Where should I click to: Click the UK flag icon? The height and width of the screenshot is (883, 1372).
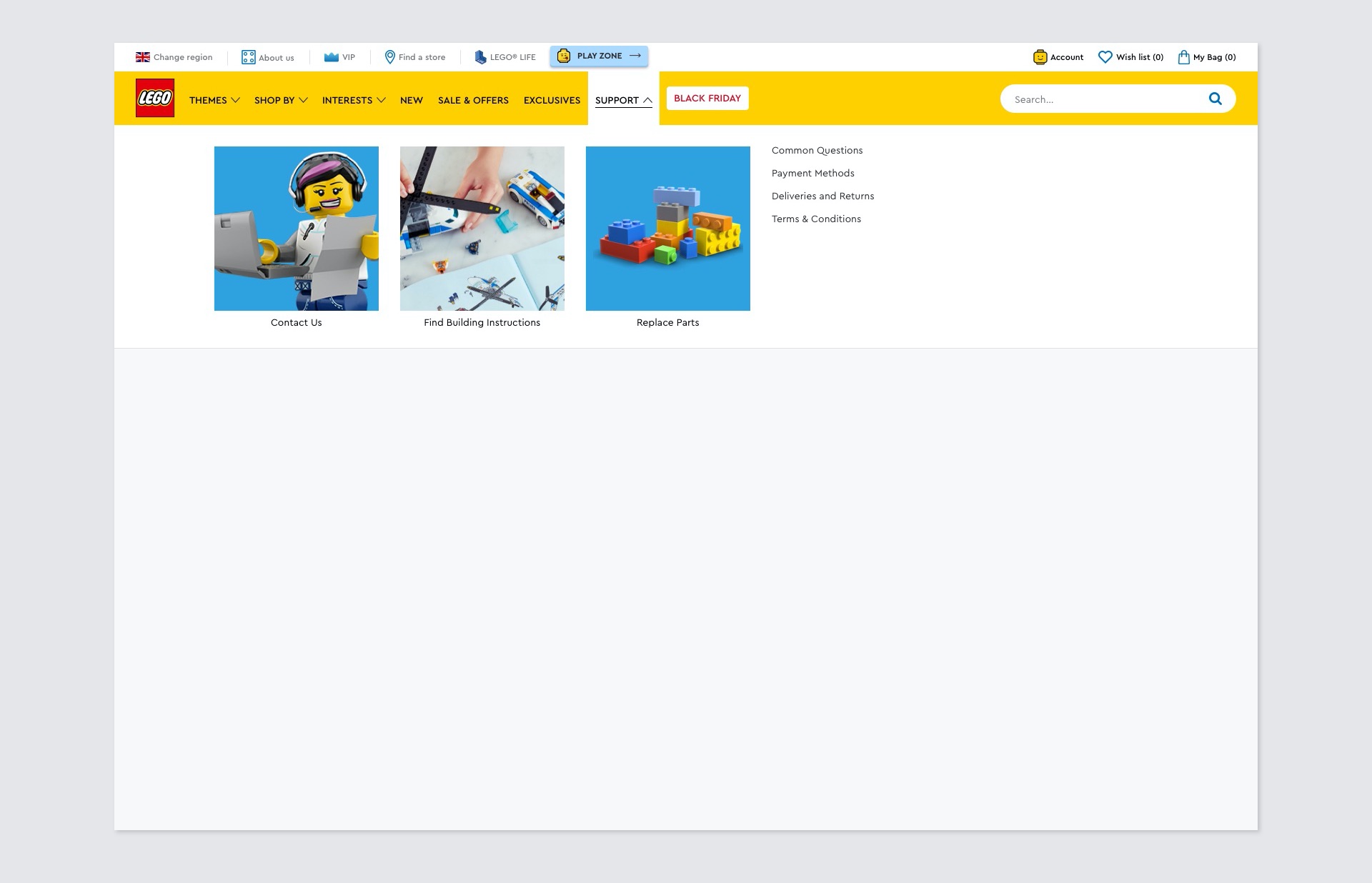pyautogui.click(x=143, y=57)
